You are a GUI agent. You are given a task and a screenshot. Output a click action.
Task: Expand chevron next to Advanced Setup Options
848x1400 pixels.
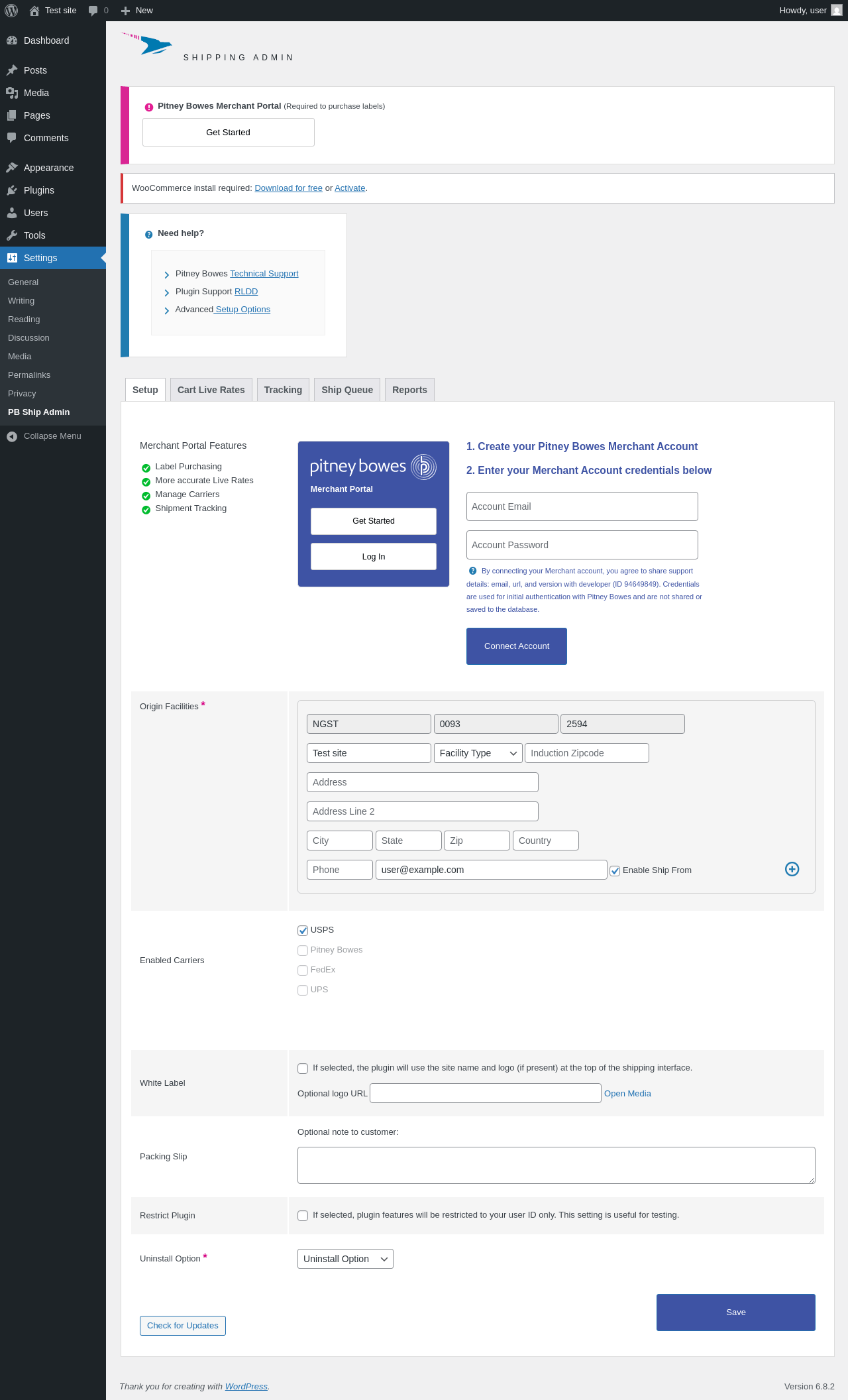coord(167,310)
